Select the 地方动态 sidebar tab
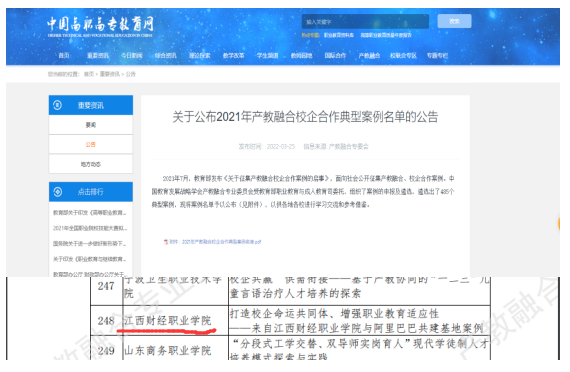The height and width of the screenshot is (372, 570). pyautogui.click(x=91, y=164)
